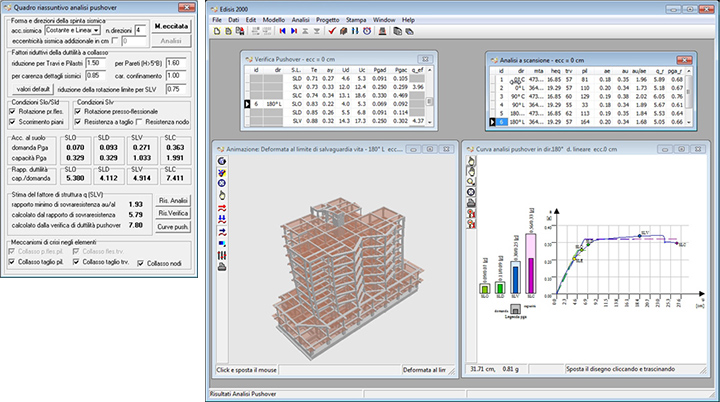Click the circled-X icon in Curva analisi window

tap(471, 192)
